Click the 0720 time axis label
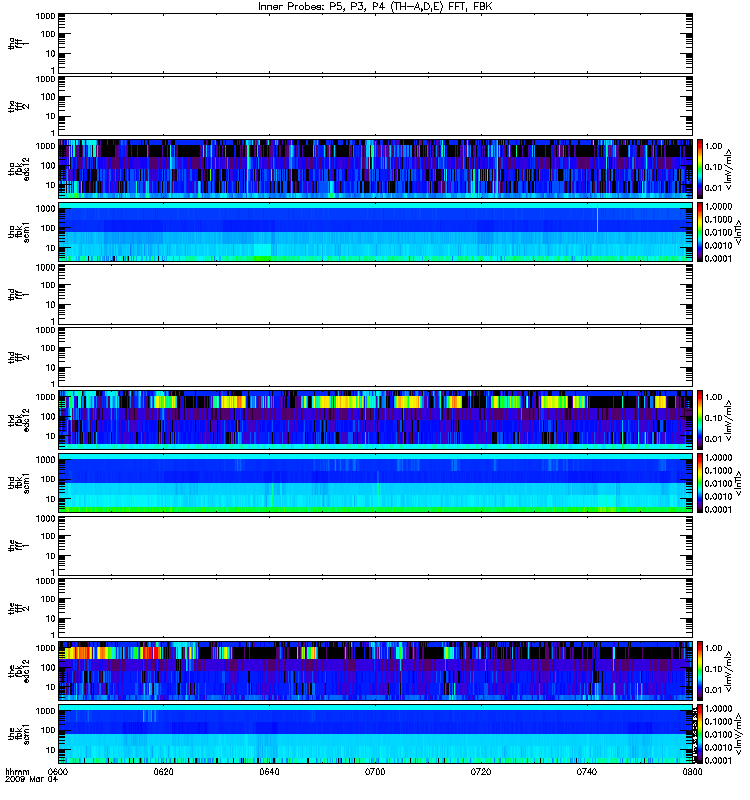Screen dimensions: 750x800 (x=481, y=772)
